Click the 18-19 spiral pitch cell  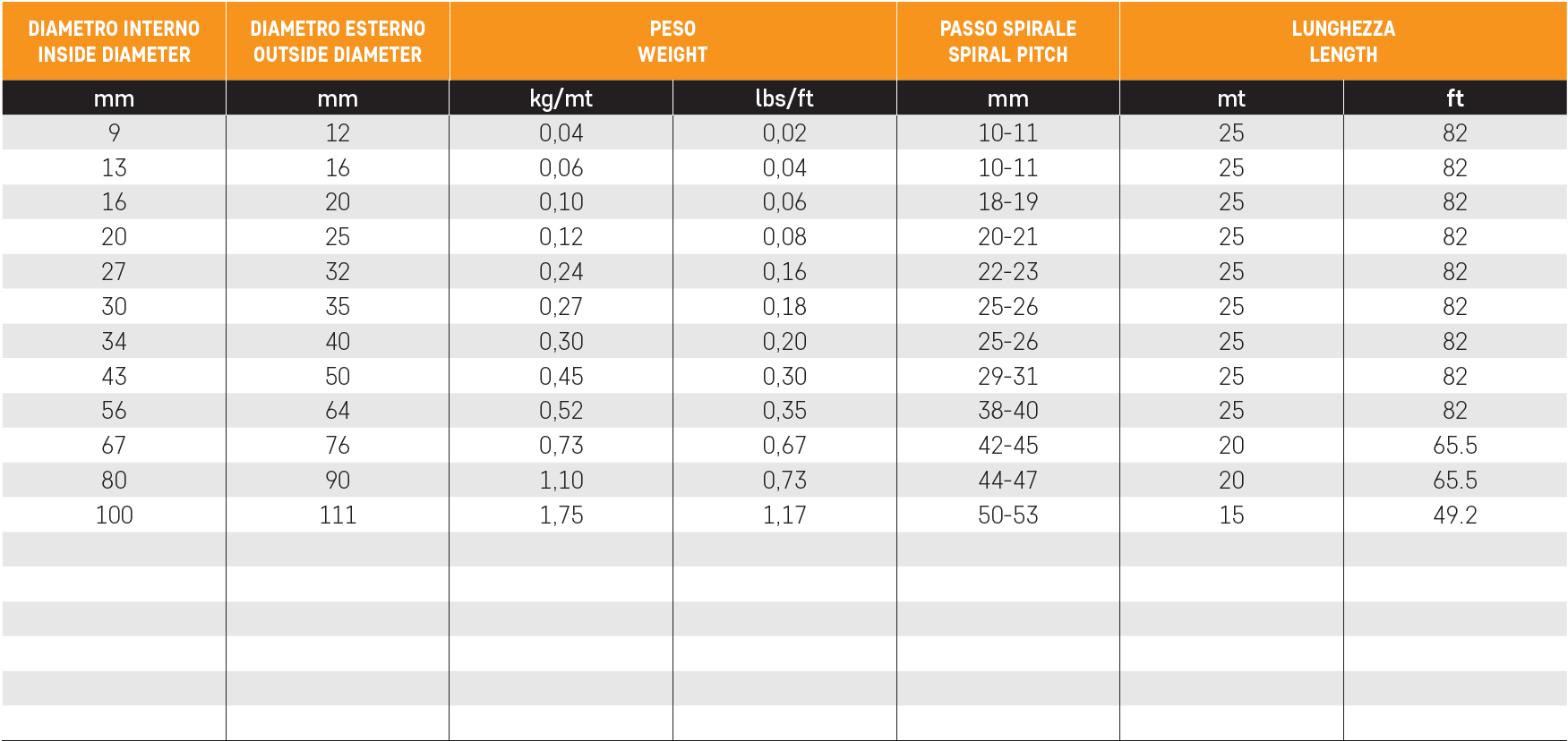1007,202
